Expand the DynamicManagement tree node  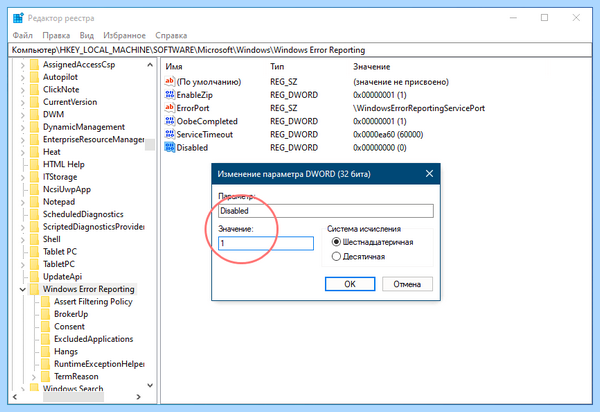click(23, 127)
